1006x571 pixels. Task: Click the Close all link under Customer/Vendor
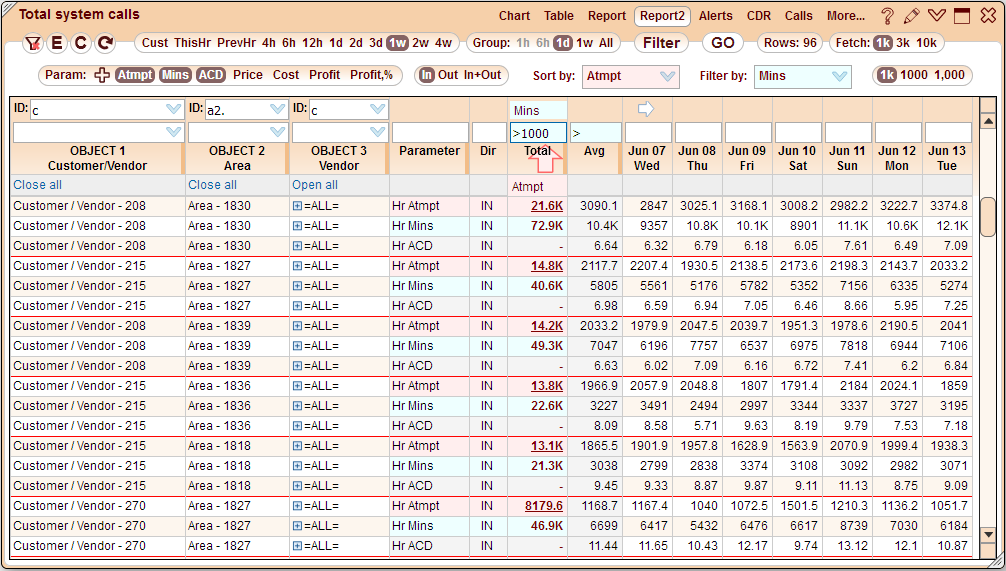[x=37, y=185]
